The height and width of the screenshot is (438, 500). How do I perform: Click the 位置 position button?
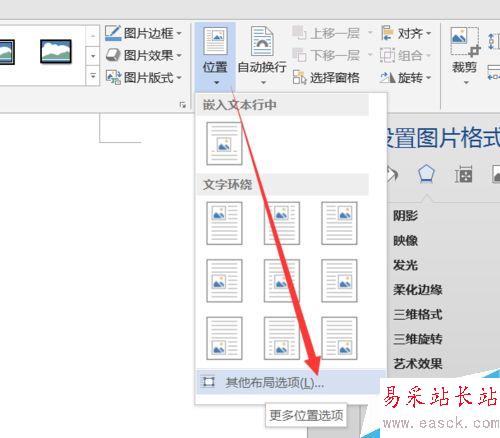coord(215,56)
